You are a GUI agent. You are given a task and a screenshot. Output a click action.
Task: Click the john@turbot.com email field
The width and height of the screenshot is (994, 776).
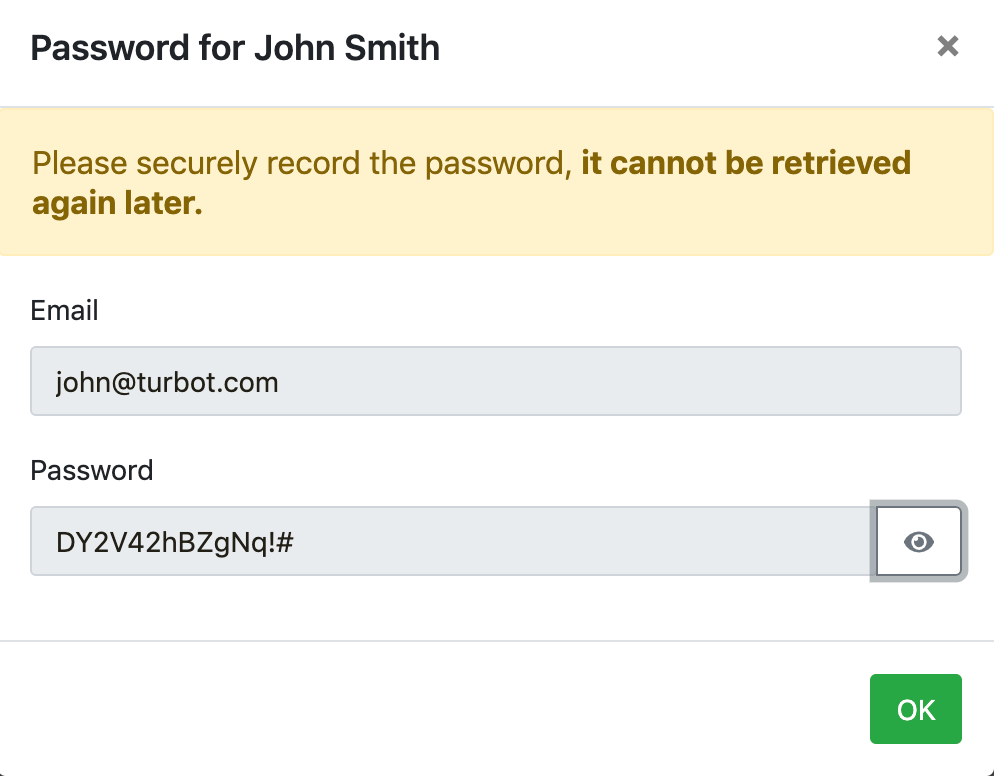[496, 381]
